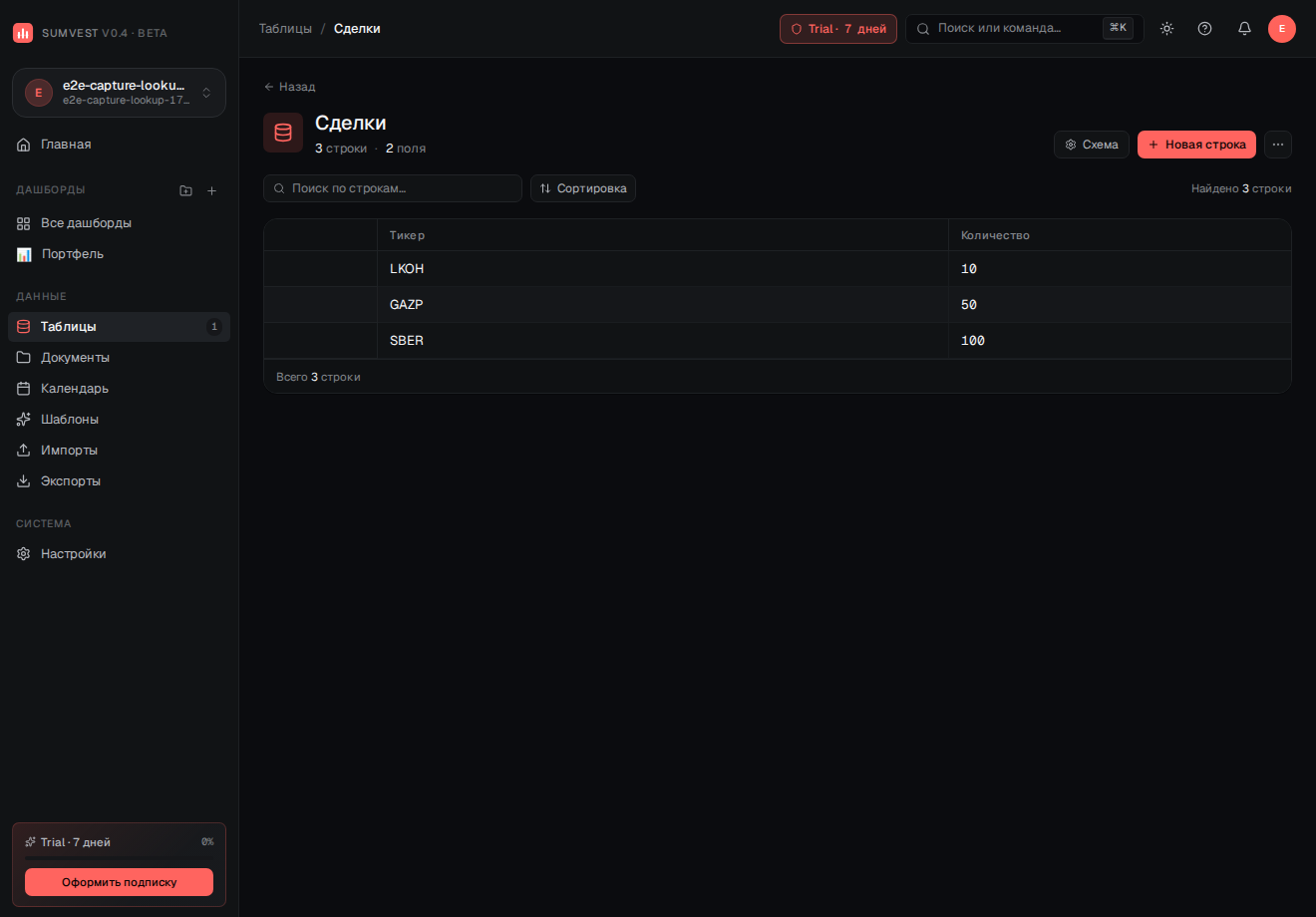1316x917 pixels.
Task: Open the user avatar menu E
Action: click(1282, 29)
